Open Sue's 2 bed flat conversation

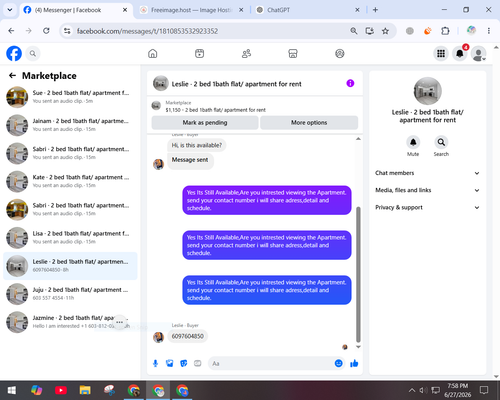tap(70, 97)
